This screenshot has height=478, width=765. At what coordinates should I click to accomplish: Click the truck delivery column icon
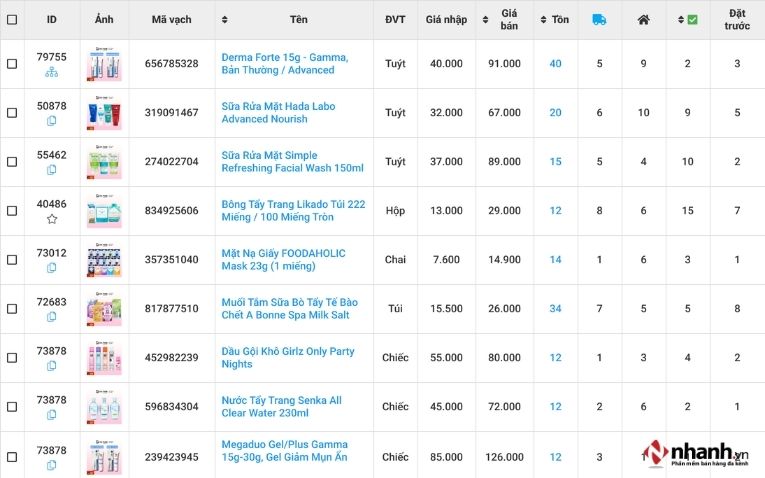tap(599, 20)
